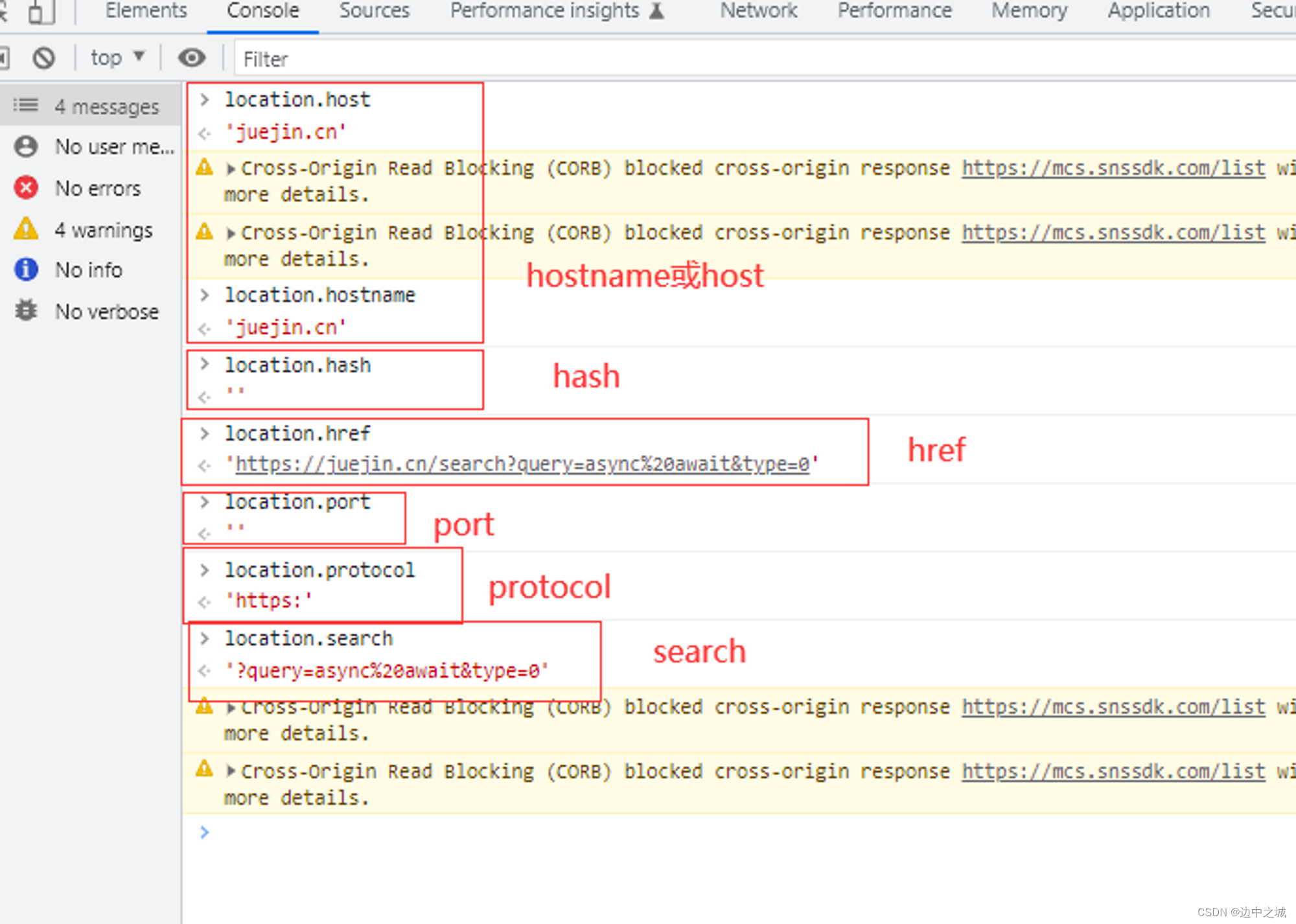Select the 4 messages sidebar entry
Image resolution: width=1296 pixels, height=924 pixels.
point(91,106)
